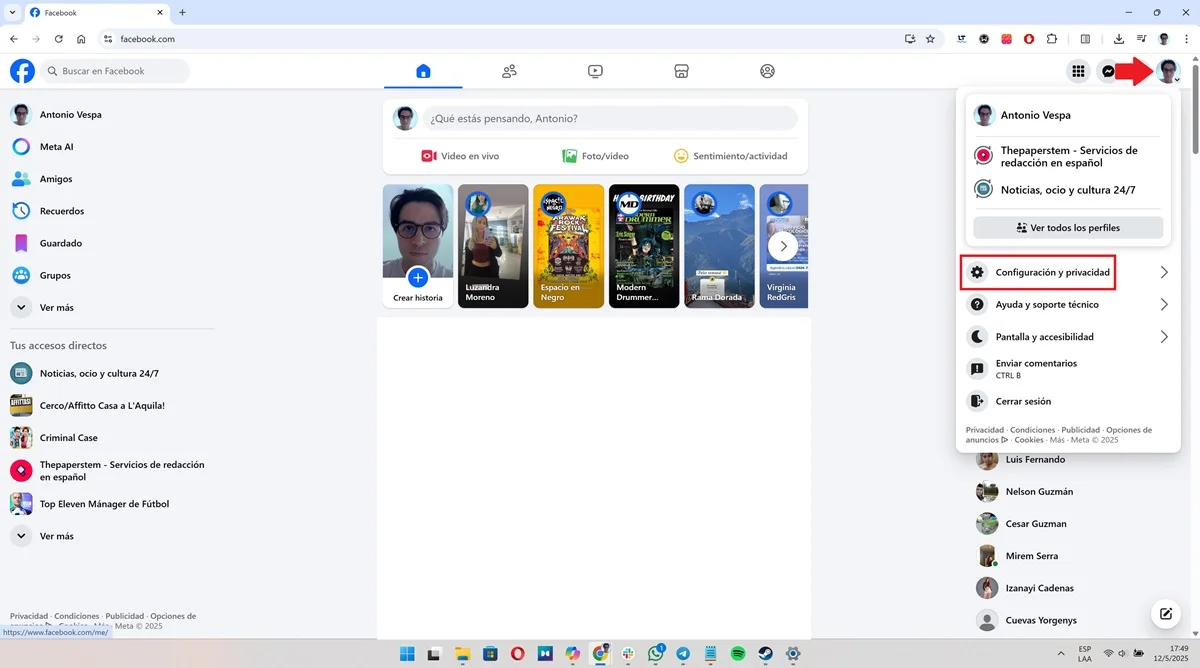The width and height of the screenshot is (1200, 668).
Task: Open Meta AI from left sidebar
Action: (110, 146)
